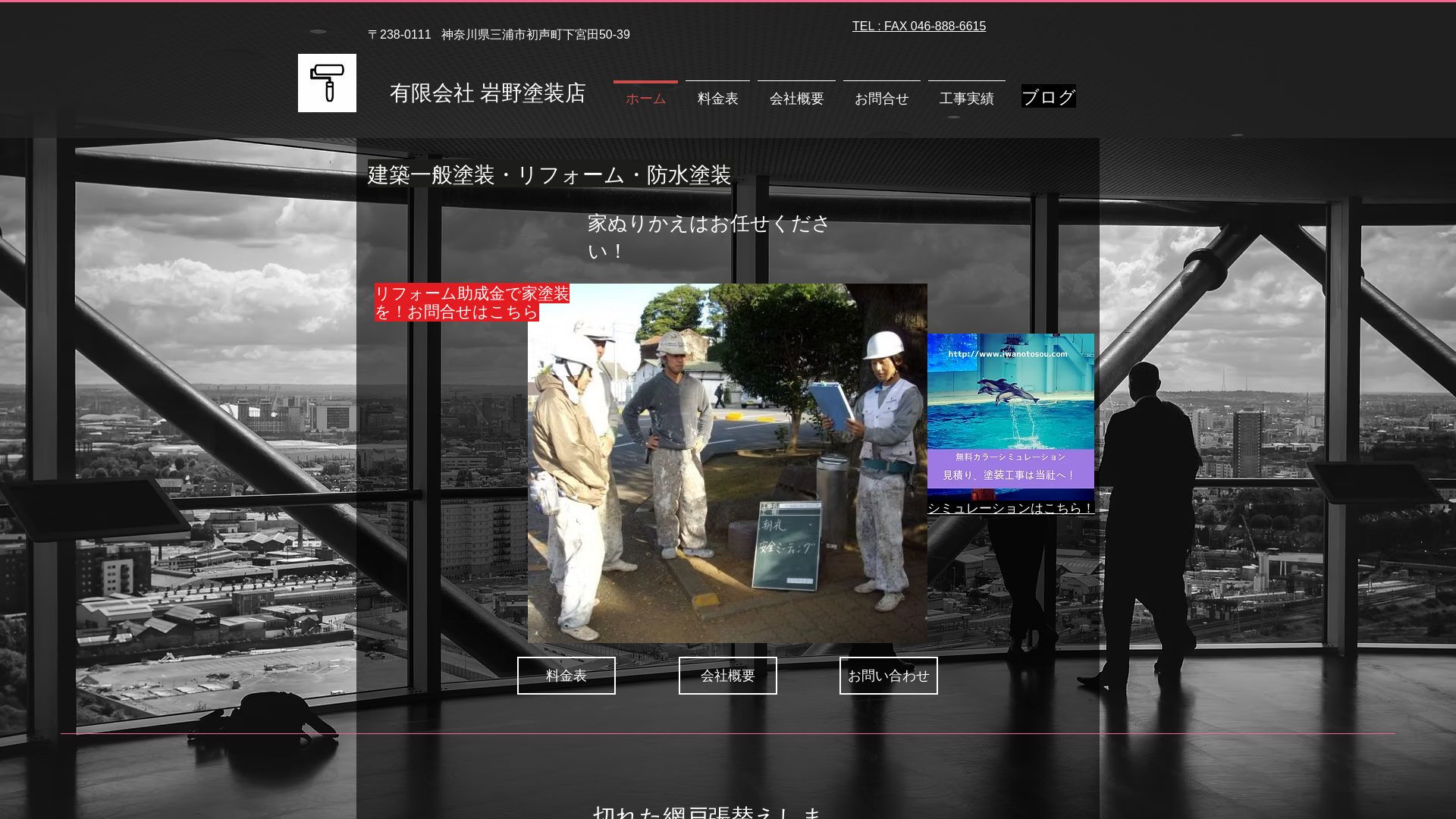
Task: Visit the ブログ link
Action: click(x=1048, y=97)
